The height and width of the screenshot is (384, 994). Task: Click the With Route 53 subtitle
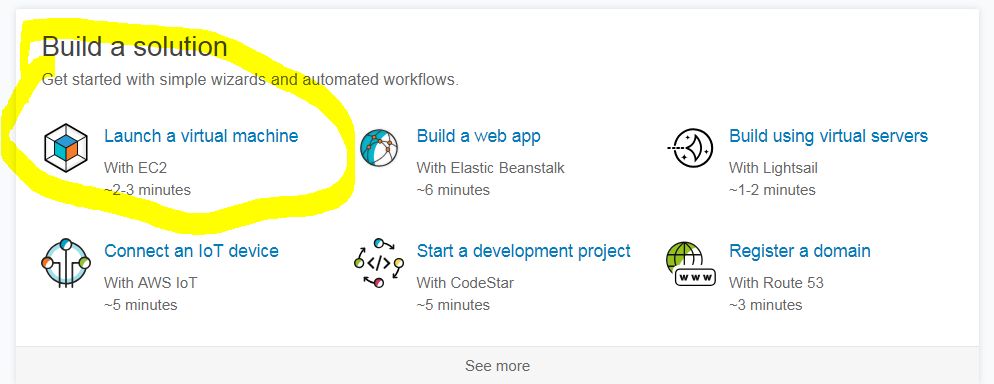click(776, 283)
